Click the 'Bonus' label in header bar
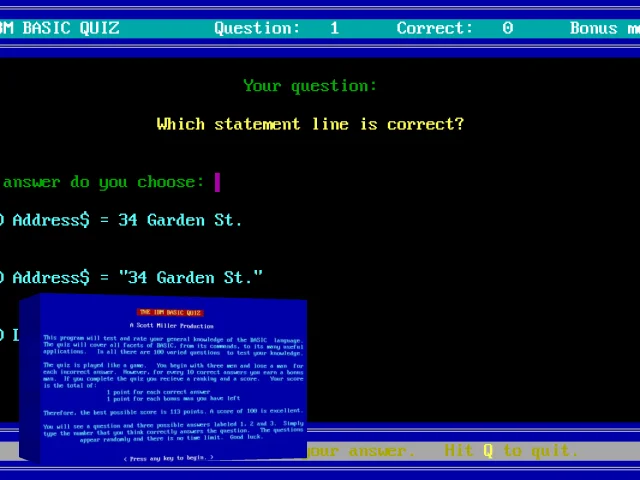The height and width of the screenshot is (480, 640). 594,28
